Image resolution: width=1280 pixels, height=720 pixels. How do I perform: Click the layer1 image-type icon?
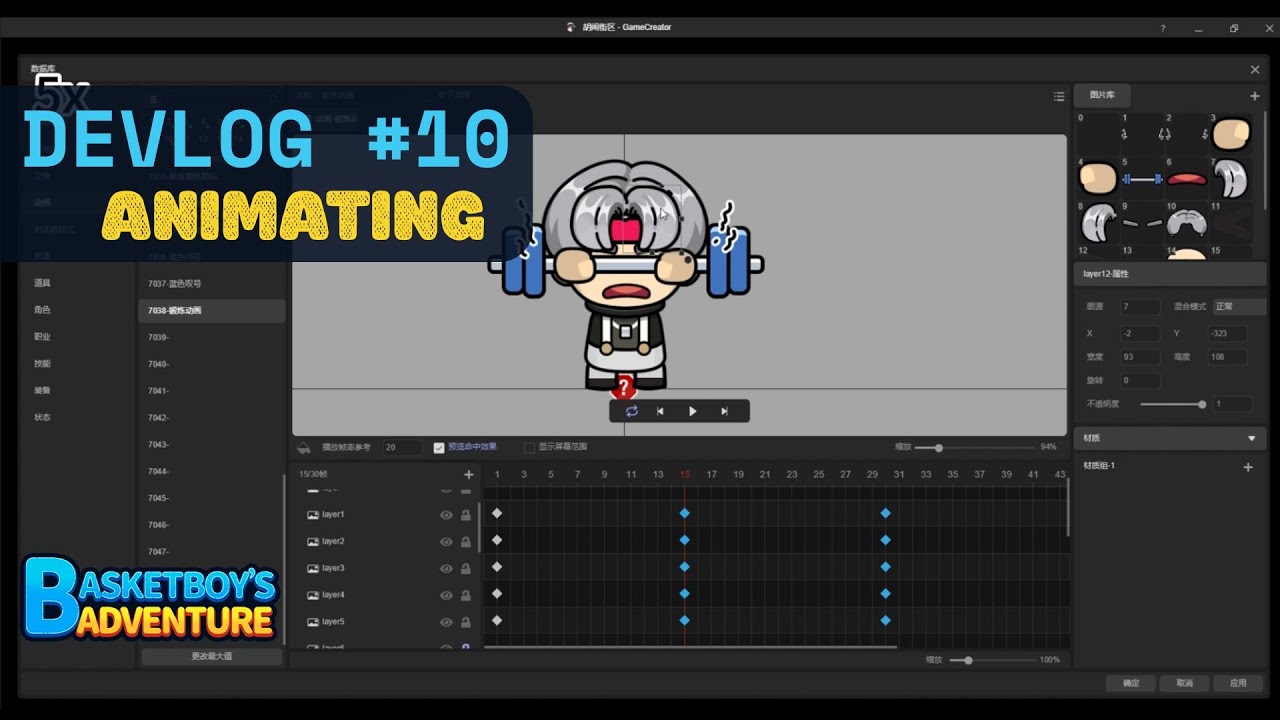pyautogui.click(x=313, y=514)
